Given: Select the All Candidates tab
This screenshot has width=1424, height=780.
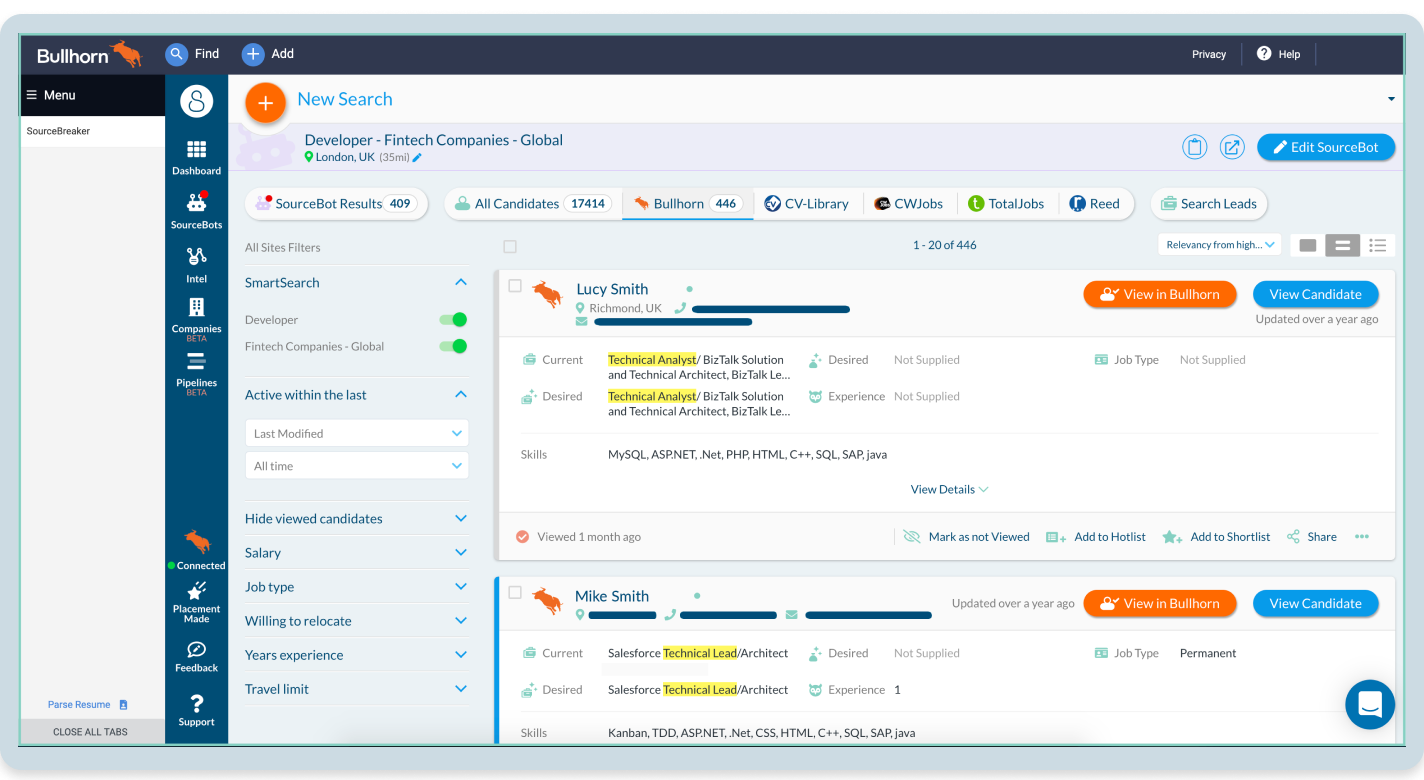Looking at the screenshot, I should pos(533,204).
